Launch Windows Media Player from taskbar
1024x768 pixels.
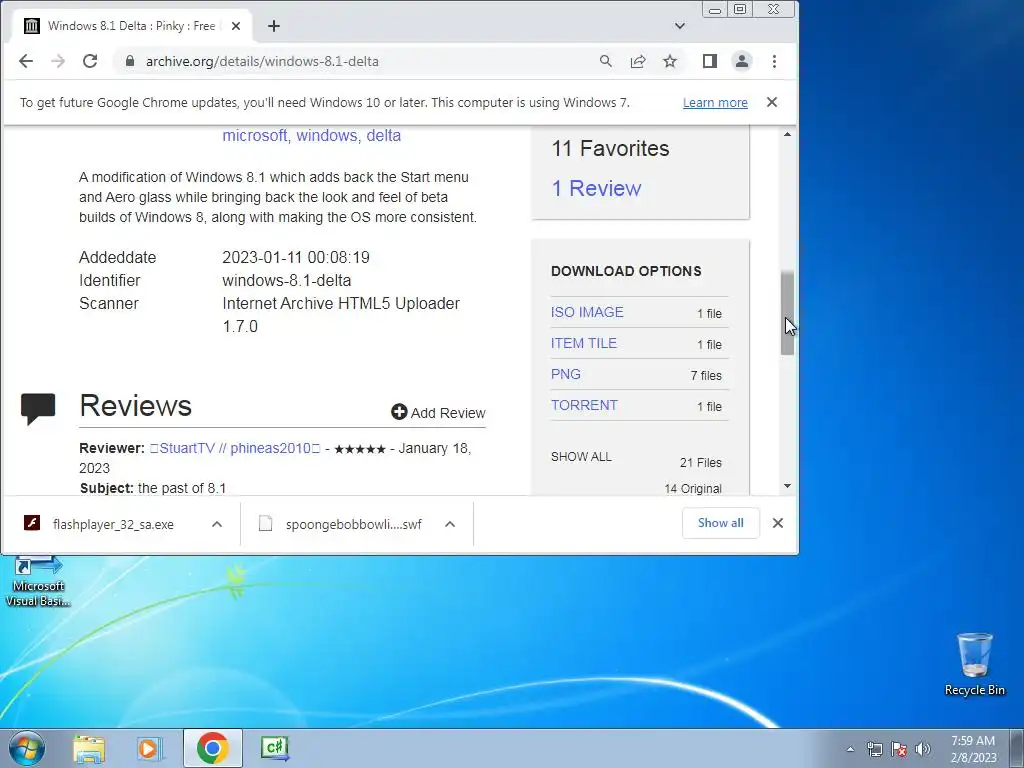[150, 748]
